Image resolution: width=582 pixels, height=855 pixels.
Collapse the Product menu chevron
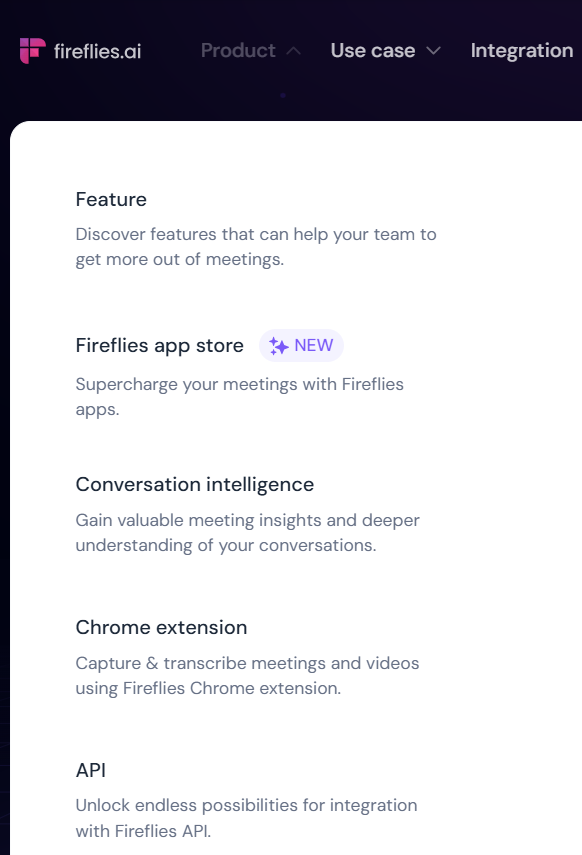[x=293, y=51]
